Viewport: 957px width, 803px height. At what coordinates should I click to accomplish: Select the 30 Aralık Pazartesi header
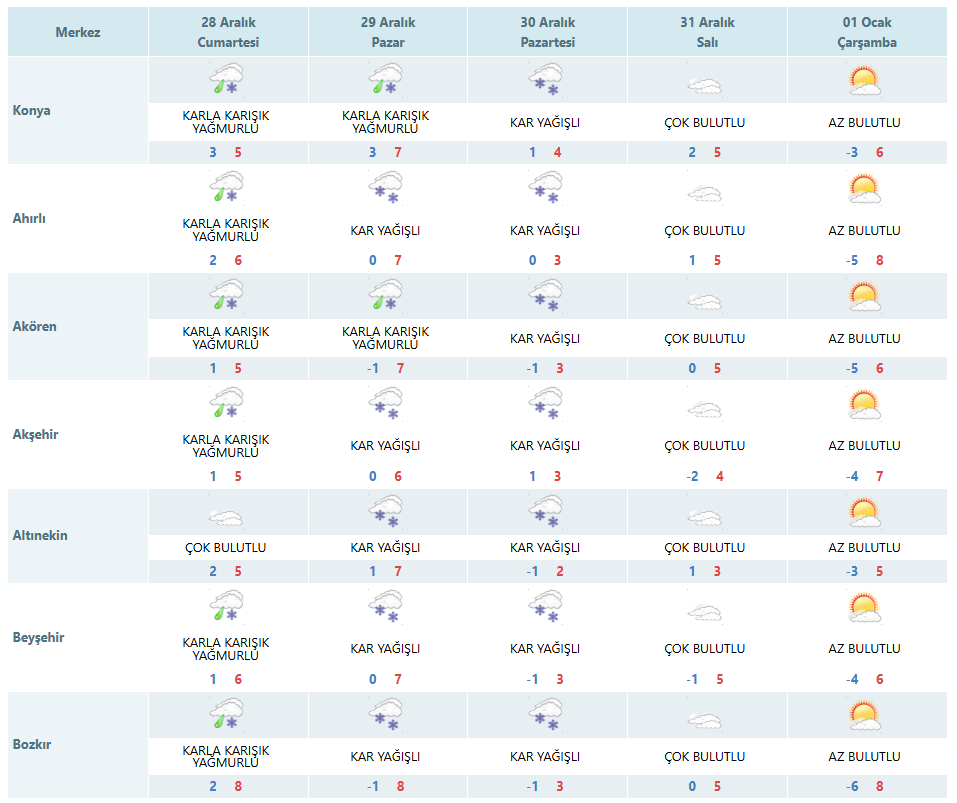(547, 32)
